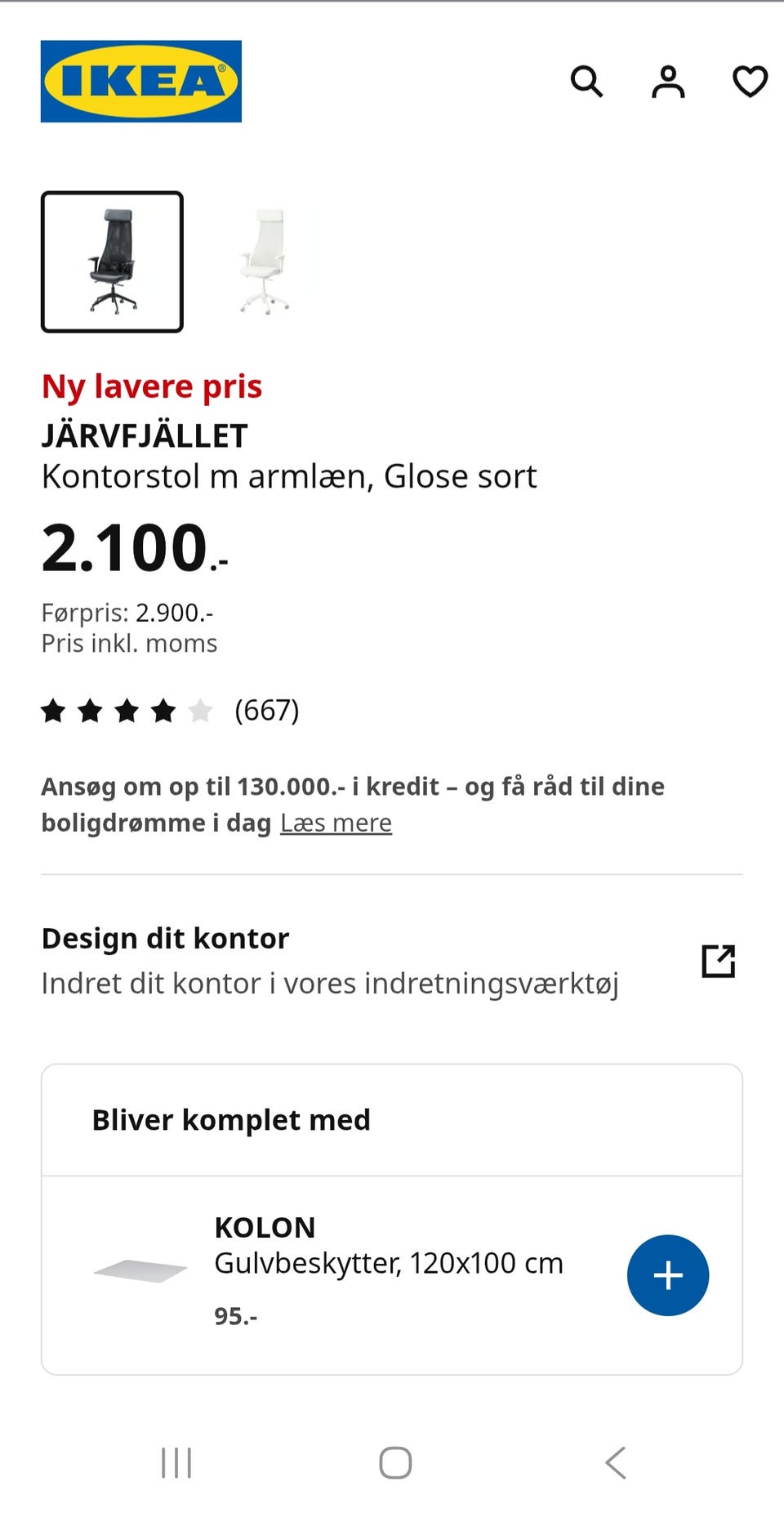Screen dimensions: 784x1513
Task: Add KOLON floor protector with plus button
Action: pos(667,1275)
